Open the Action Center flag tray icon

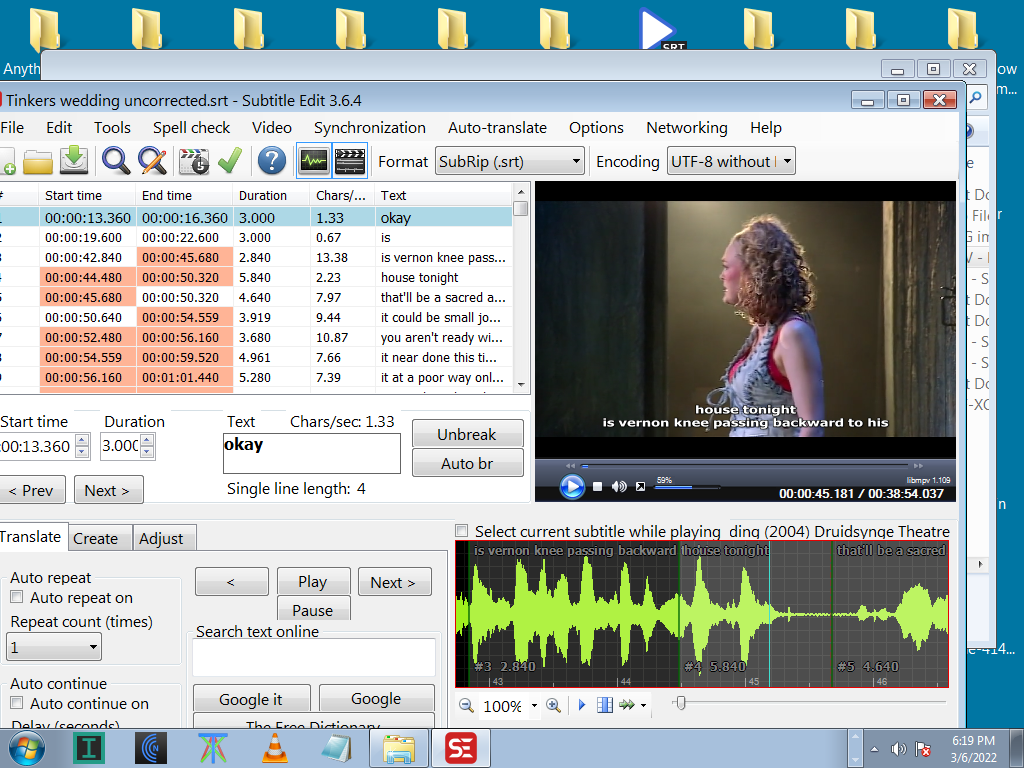point(923,749)
